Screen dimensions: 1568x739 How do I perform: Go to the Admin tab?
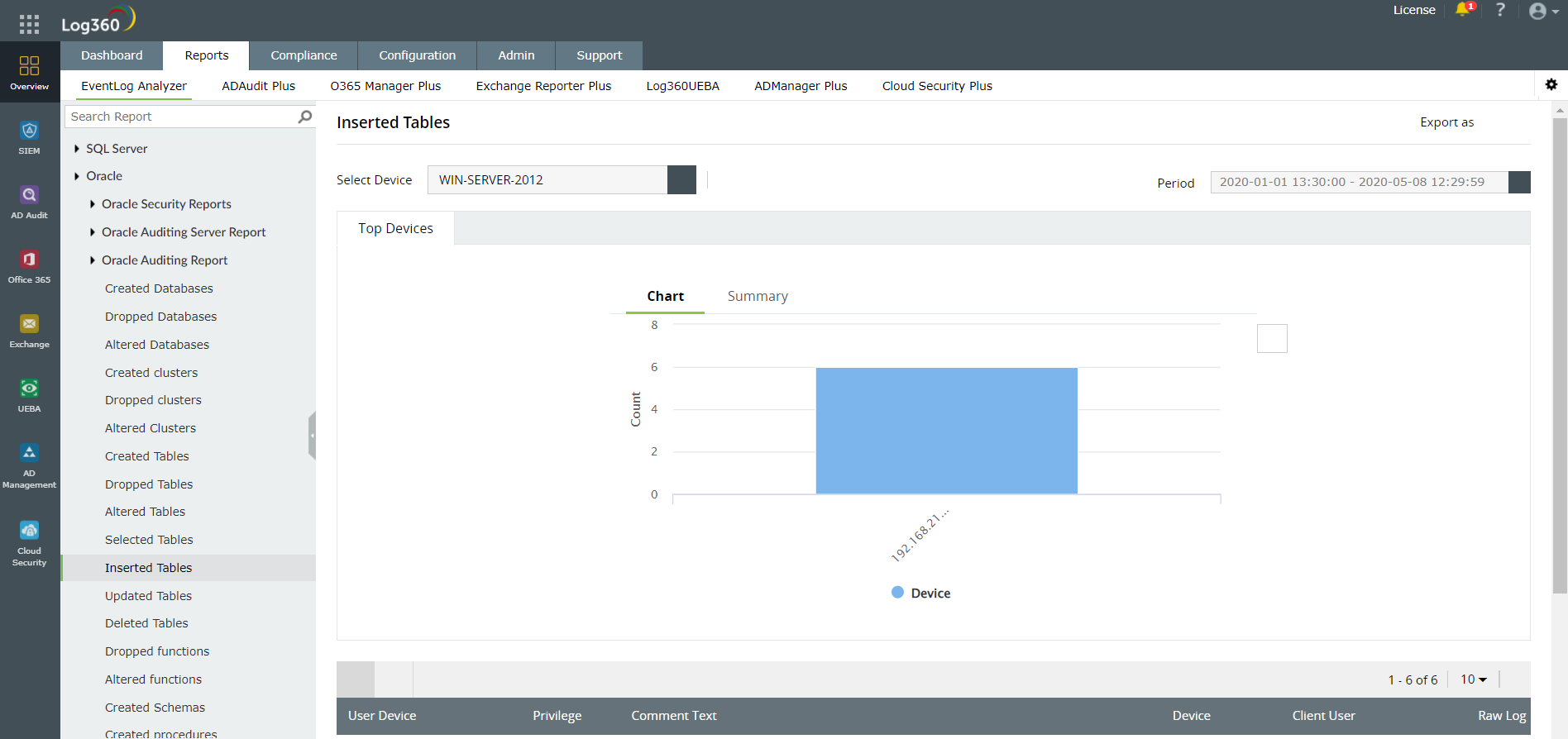(x=516, y=55)
